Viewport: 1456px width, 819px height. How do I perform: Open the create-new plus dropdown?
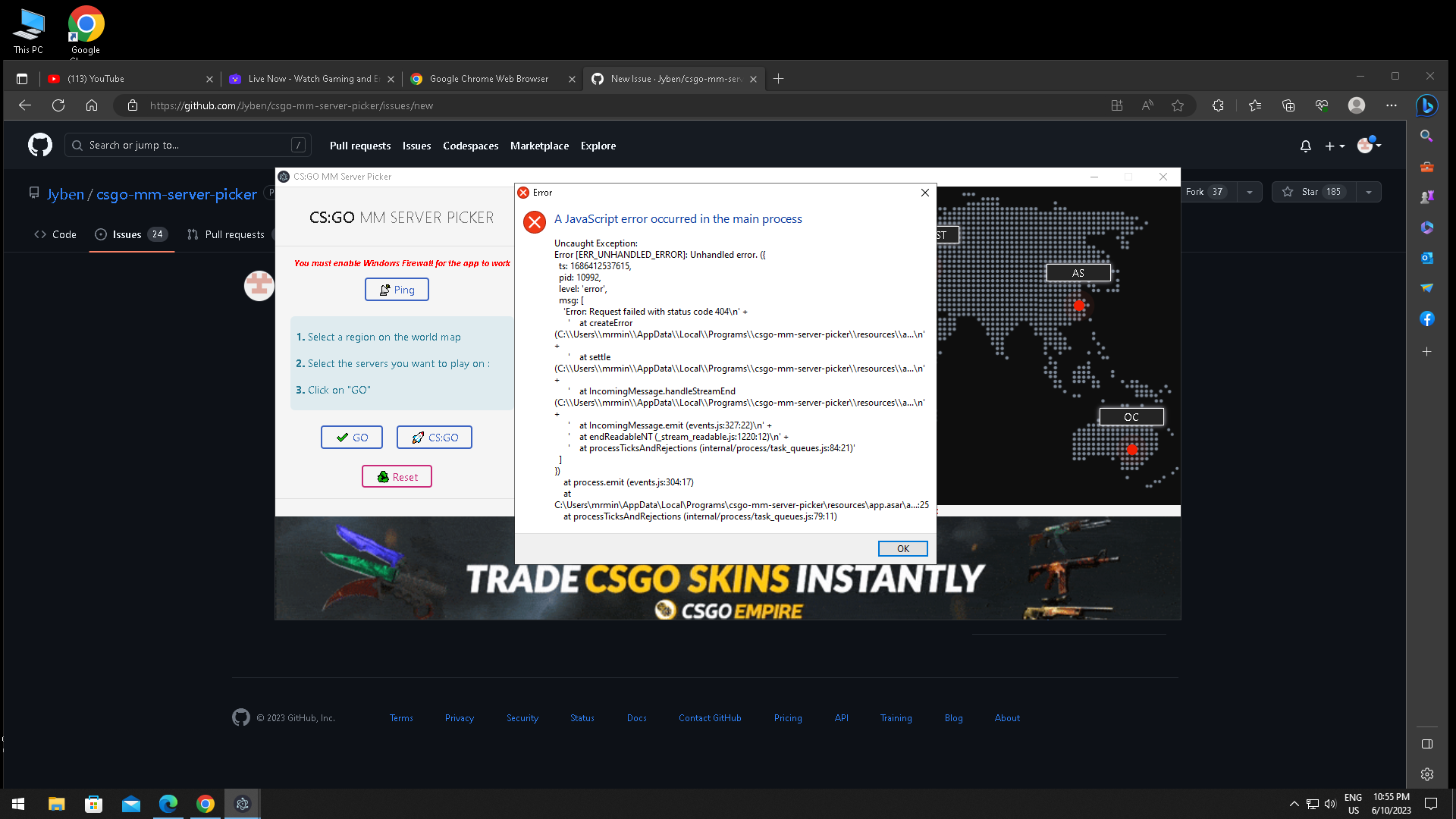(1335, 146)
